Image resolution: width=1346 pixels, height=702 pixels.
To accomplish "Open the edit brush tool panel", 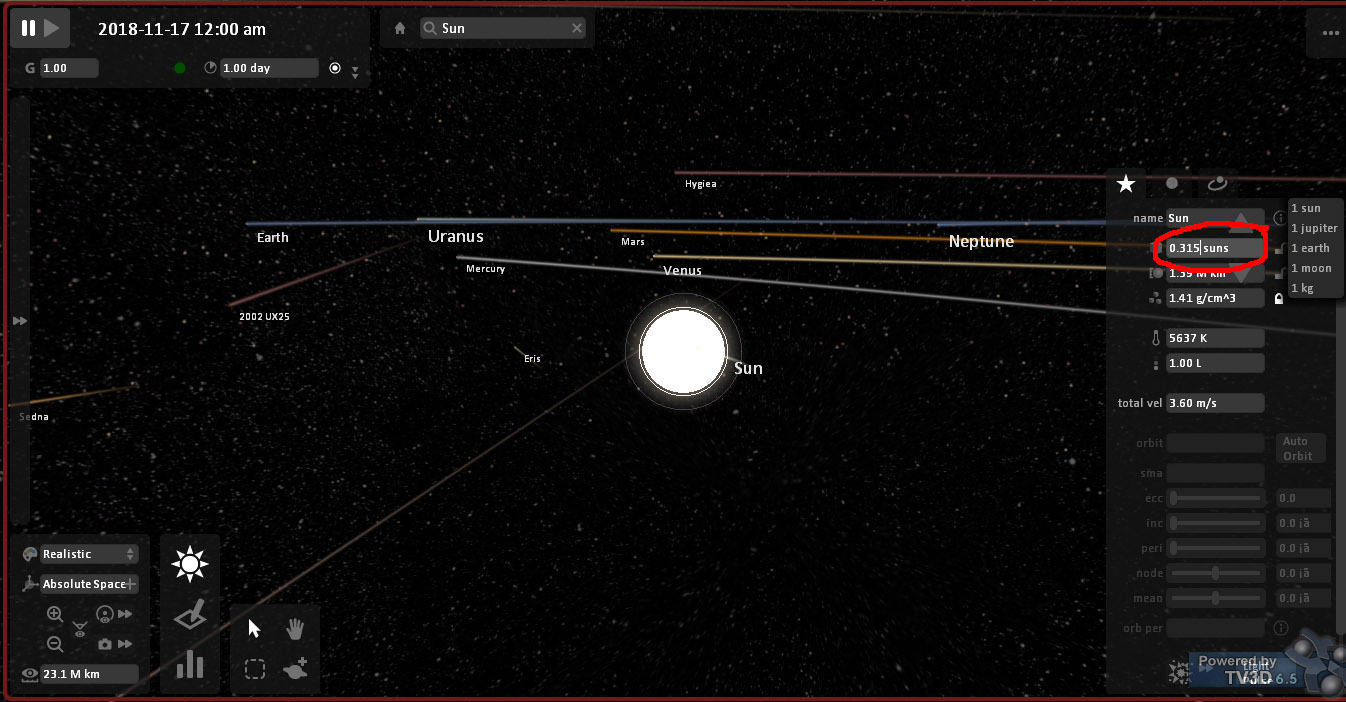I will (x=189, y=615).
